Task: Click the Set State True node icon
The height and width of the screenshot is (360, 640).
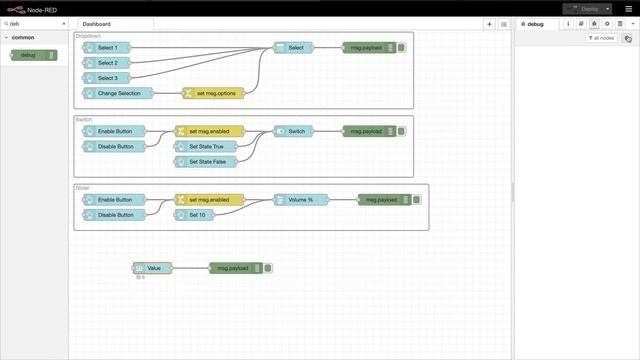Action: [x=181, y=147]
